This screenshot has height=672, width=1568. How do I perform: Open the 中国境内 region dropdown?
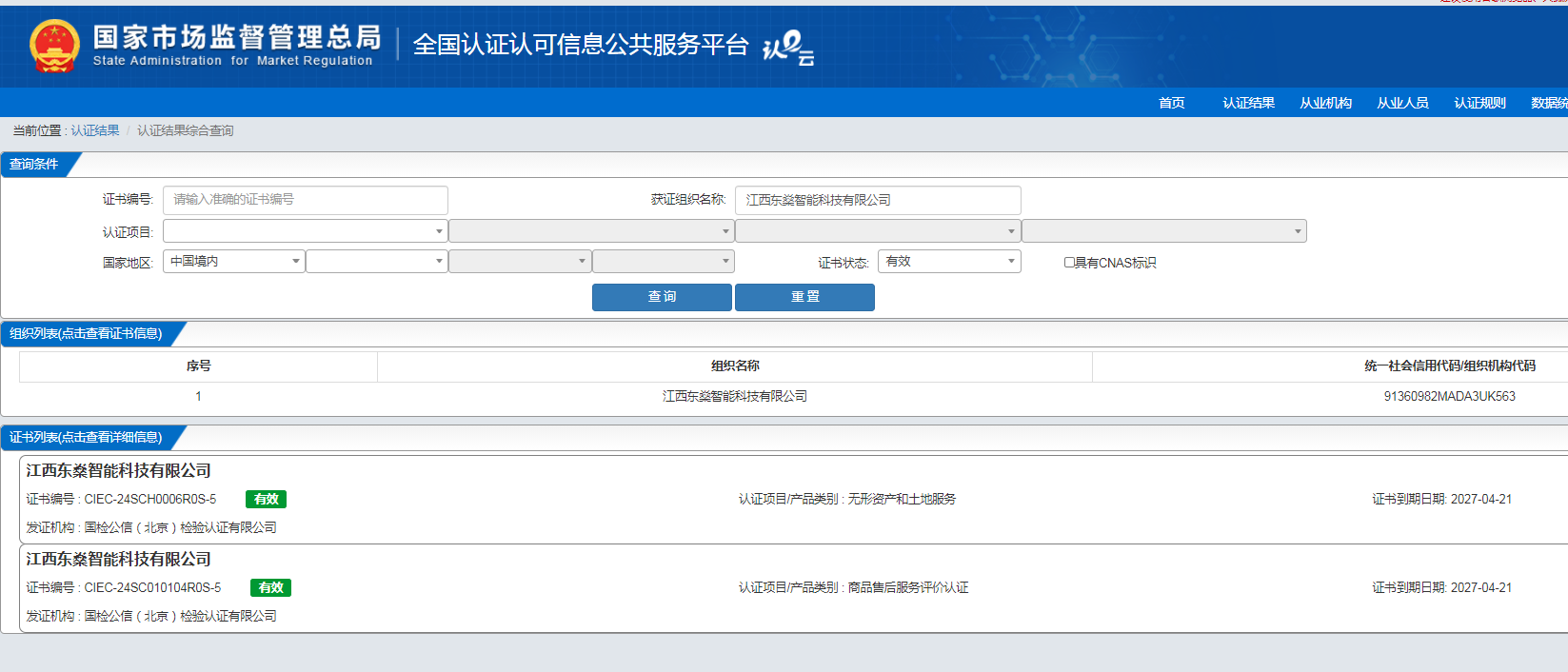coord(234,261)
